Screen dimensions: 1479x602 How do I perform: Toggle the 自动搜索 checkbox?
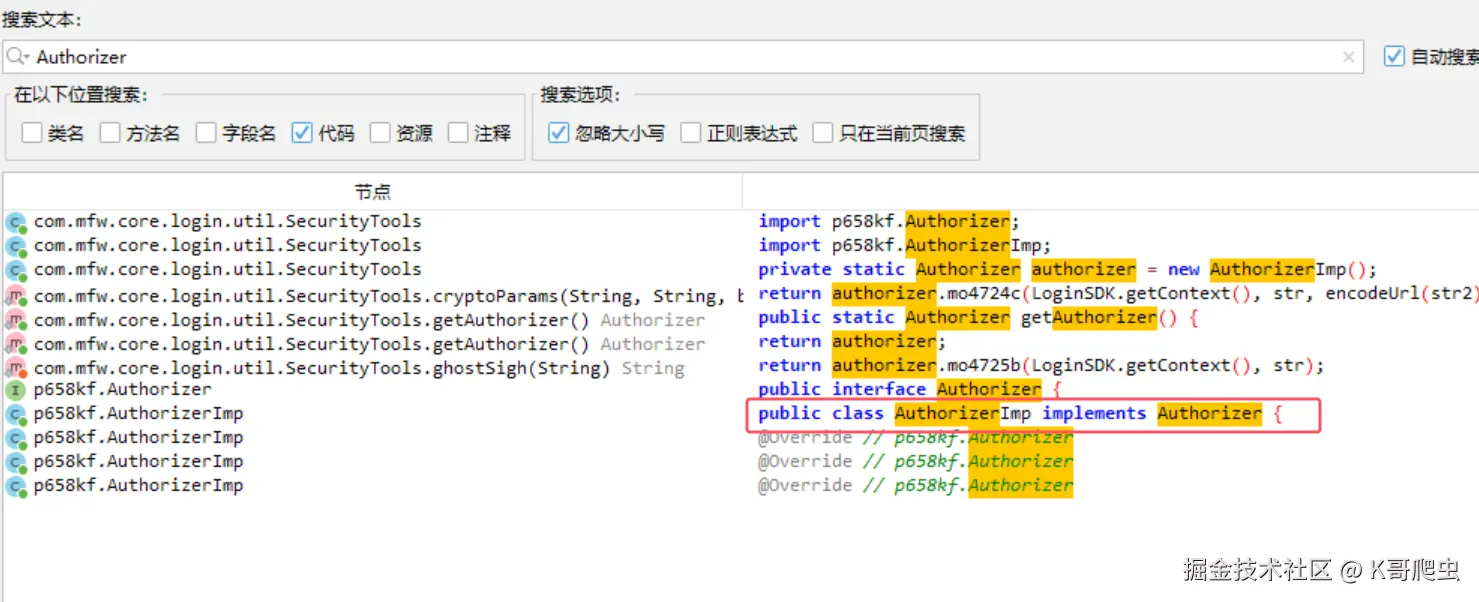pyautogui.click(x=1394, y=57)
